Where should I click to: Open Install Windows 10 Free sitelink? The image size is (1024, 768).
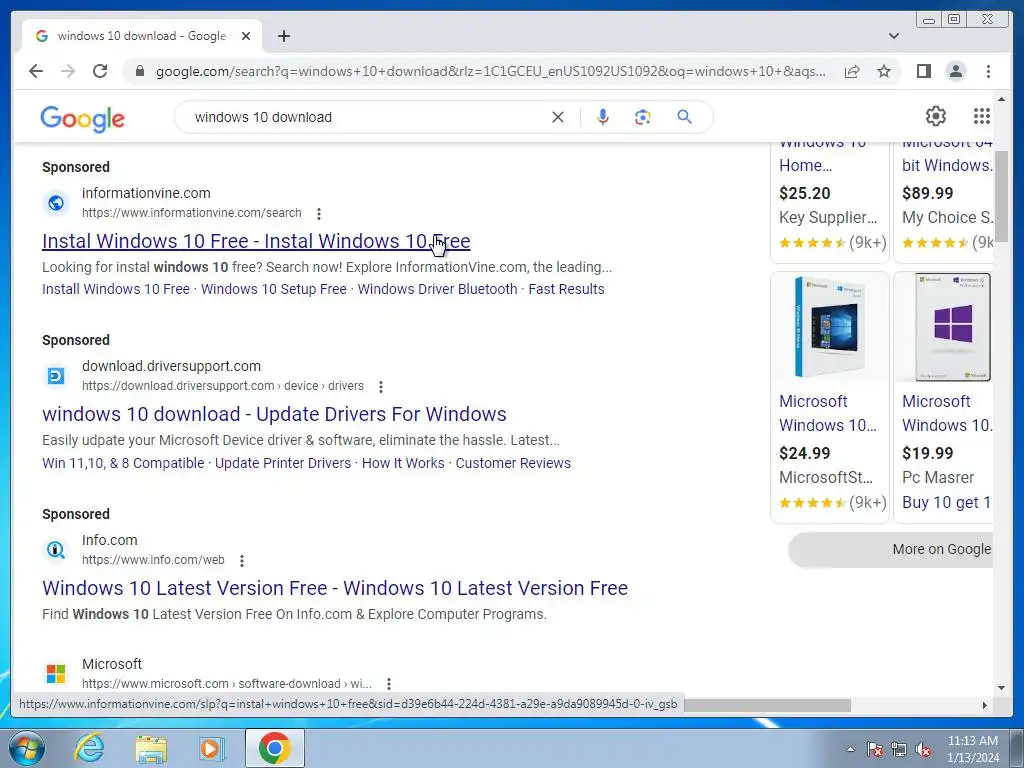(x=116, y=289)
